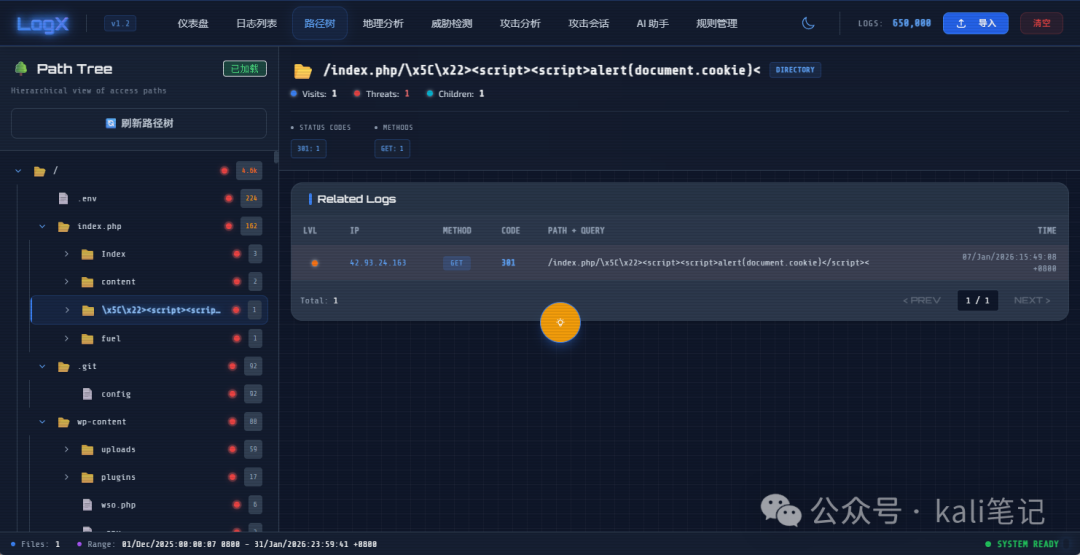
Task: Click the plugins folder icon
Action: (x=87, y=477)
